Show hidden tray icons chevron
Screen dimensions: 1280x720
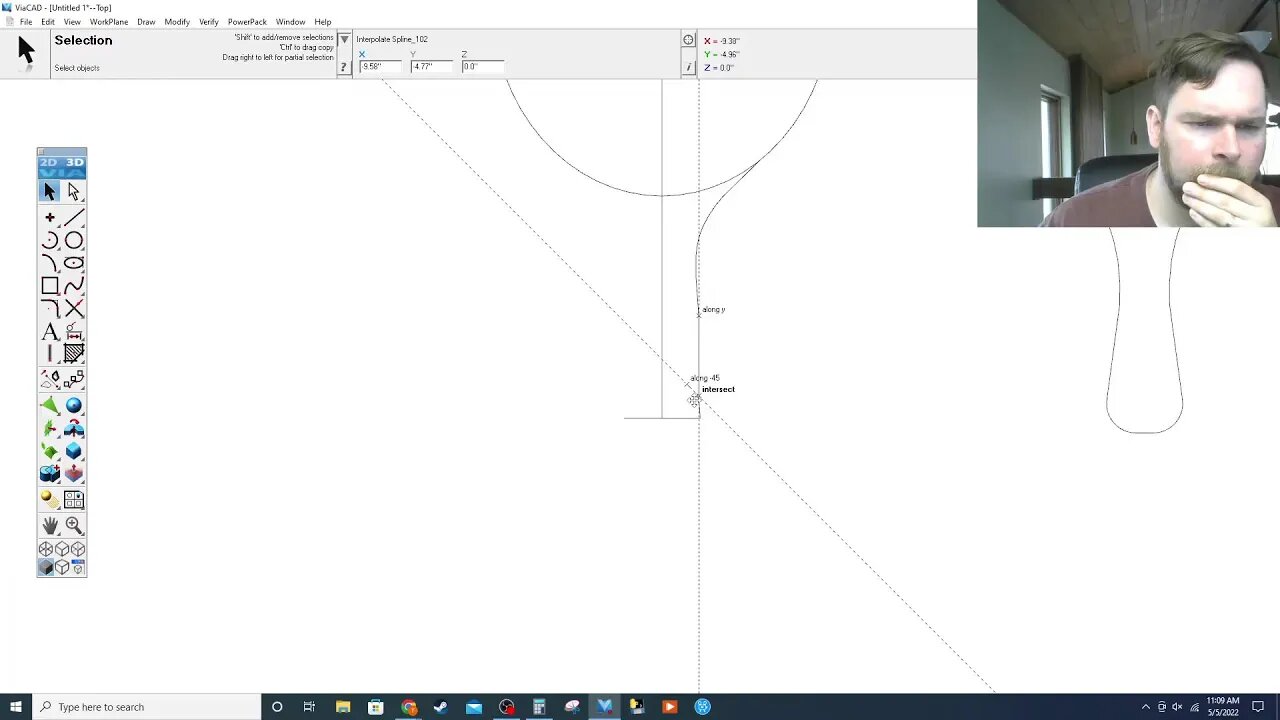click(1146, 707)
